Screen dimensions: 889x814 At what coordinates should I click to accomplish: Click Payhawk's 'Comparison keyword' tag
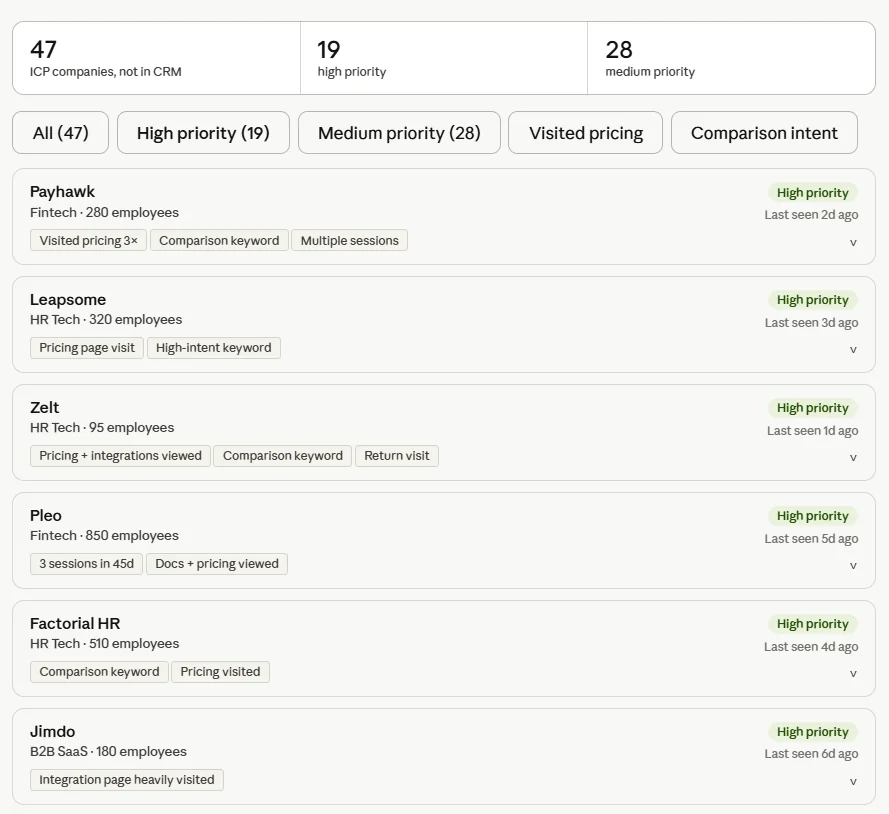pyautogui.click(x=219, y=240)
